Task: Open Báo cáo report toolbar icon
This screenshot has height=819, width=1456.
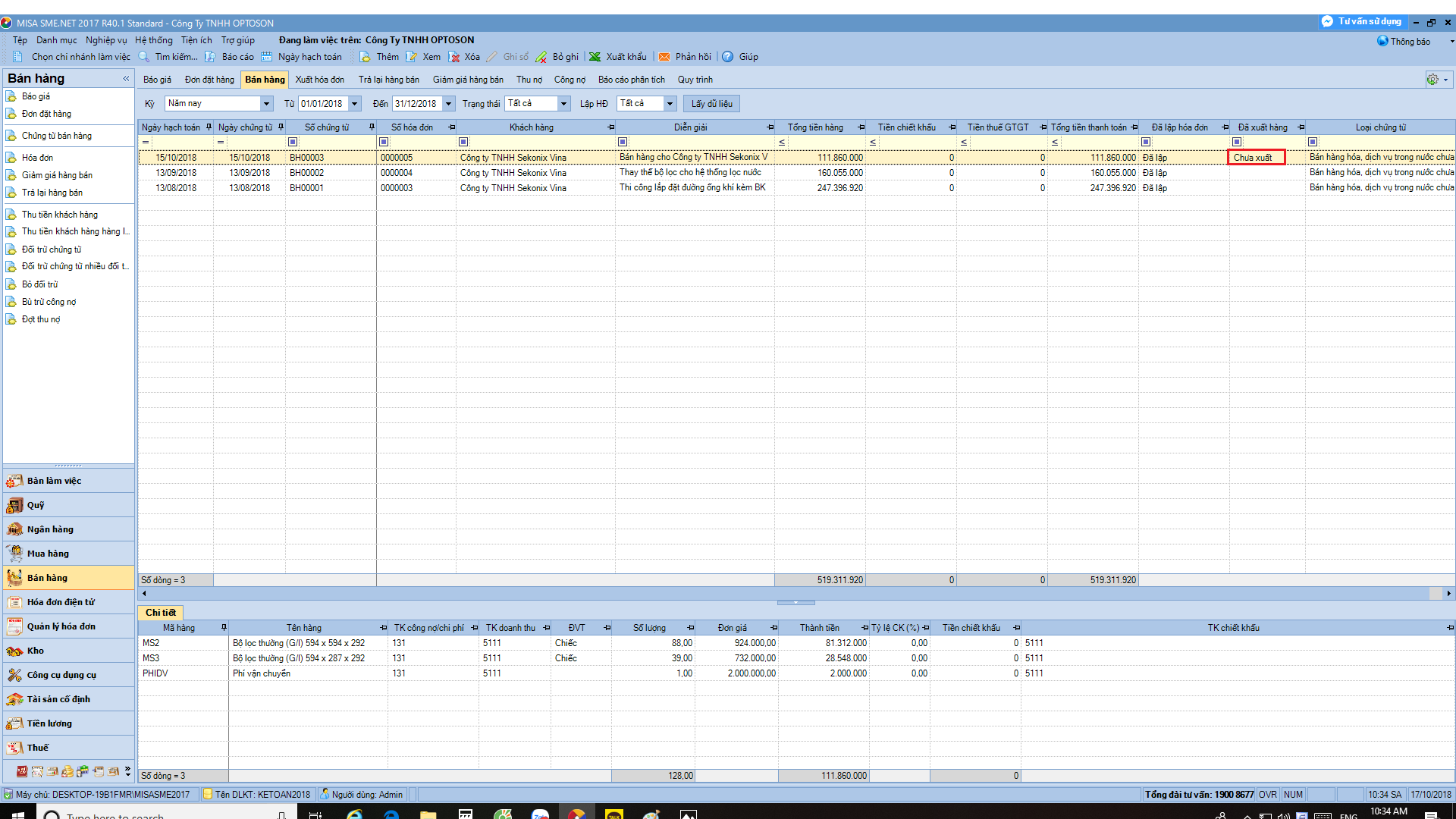Action: 210,57
